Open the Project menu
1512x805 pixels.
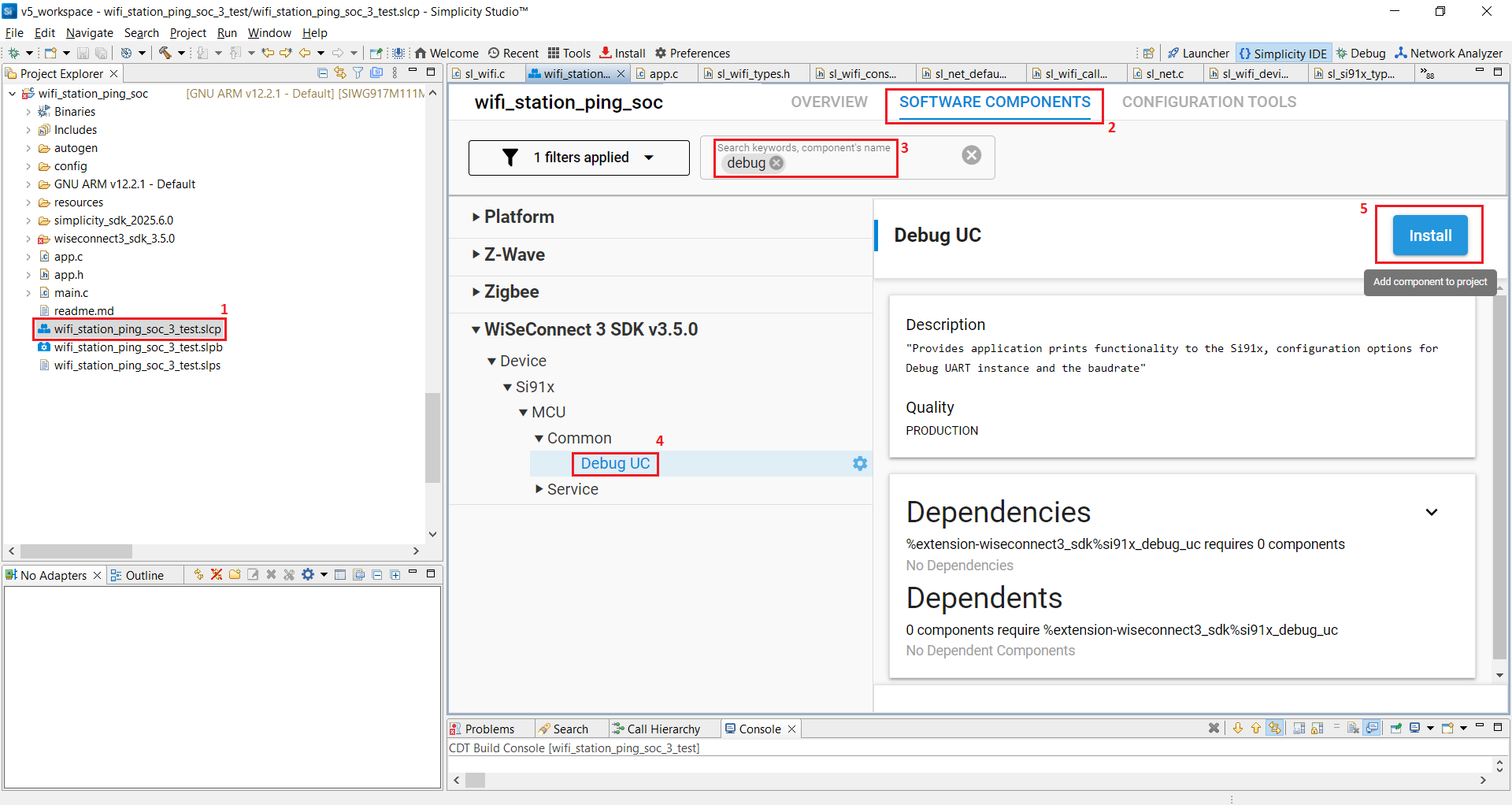click(x=187, y=32)
